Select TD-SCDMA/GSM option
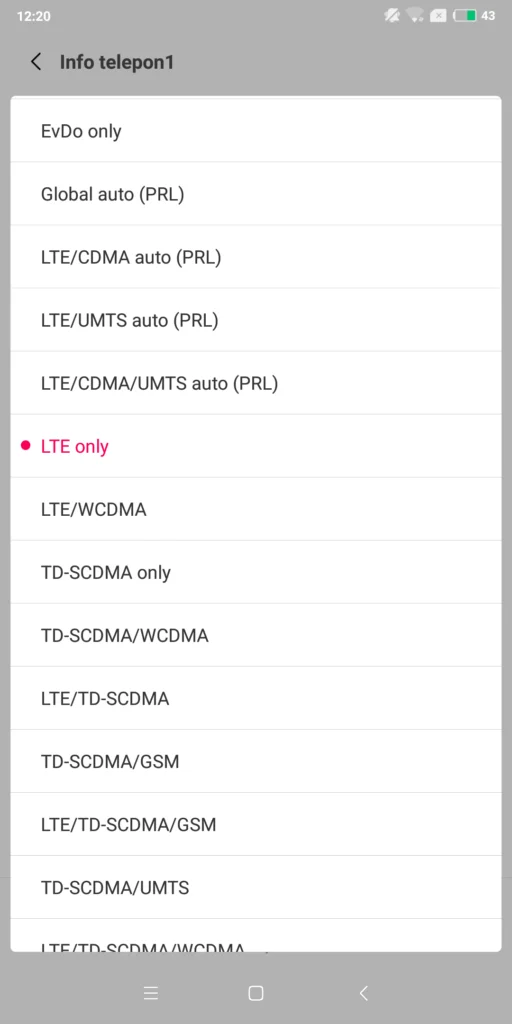This screenshot has width=512, height=1024. coord(256,761)
